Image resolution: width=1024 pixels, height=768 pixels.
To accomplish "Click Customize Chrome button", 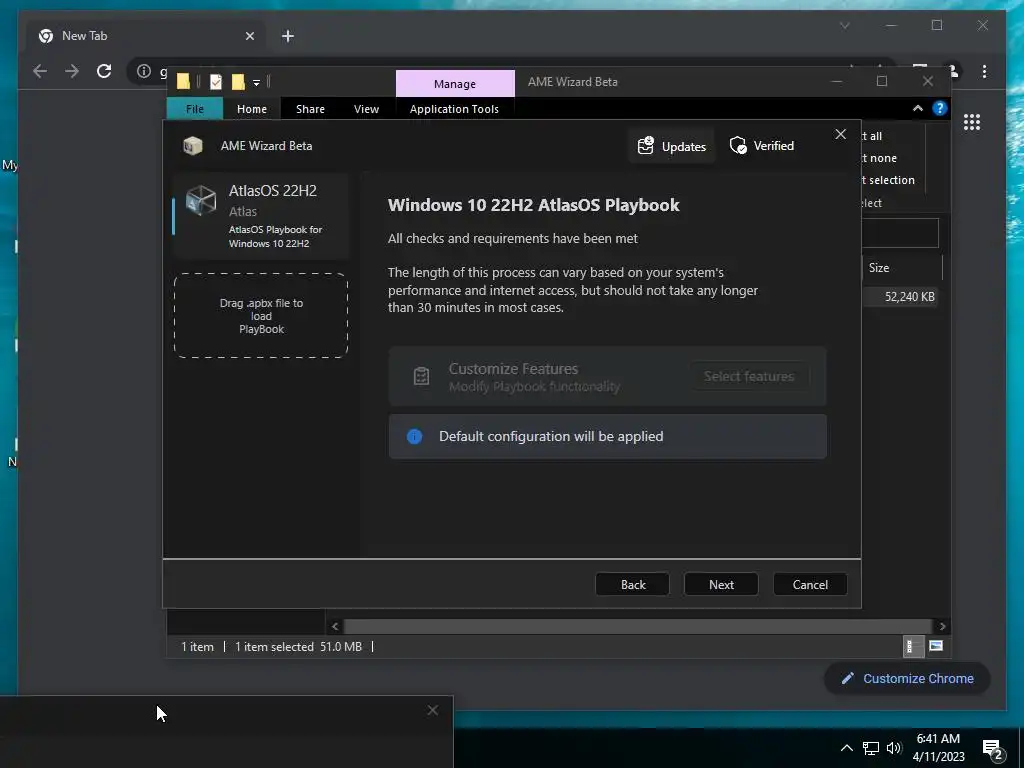I will (907, 679).
